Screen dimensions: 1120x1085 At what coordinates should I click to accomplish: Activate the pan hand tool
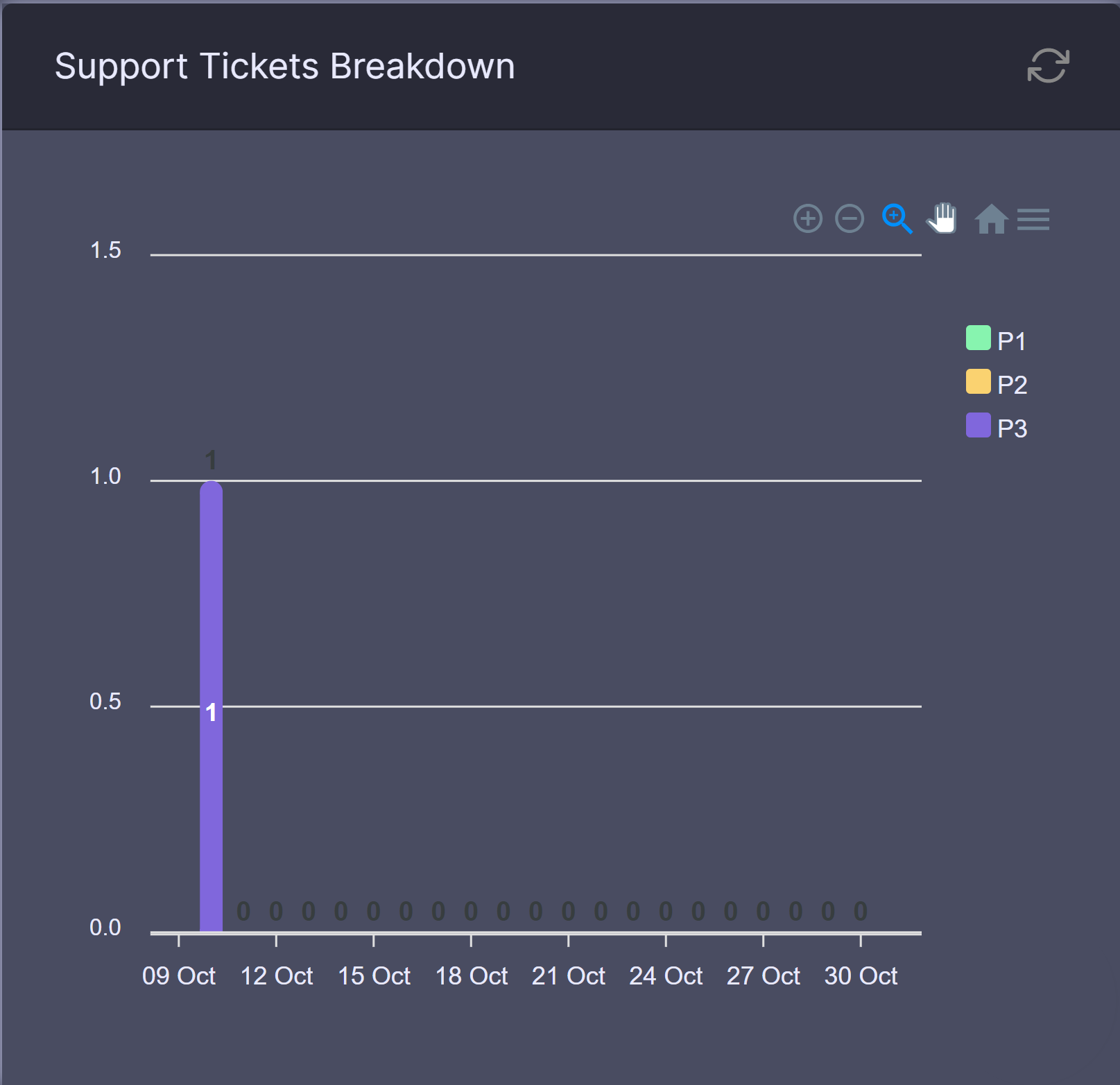pyautogui.click(x=942, y=219)
